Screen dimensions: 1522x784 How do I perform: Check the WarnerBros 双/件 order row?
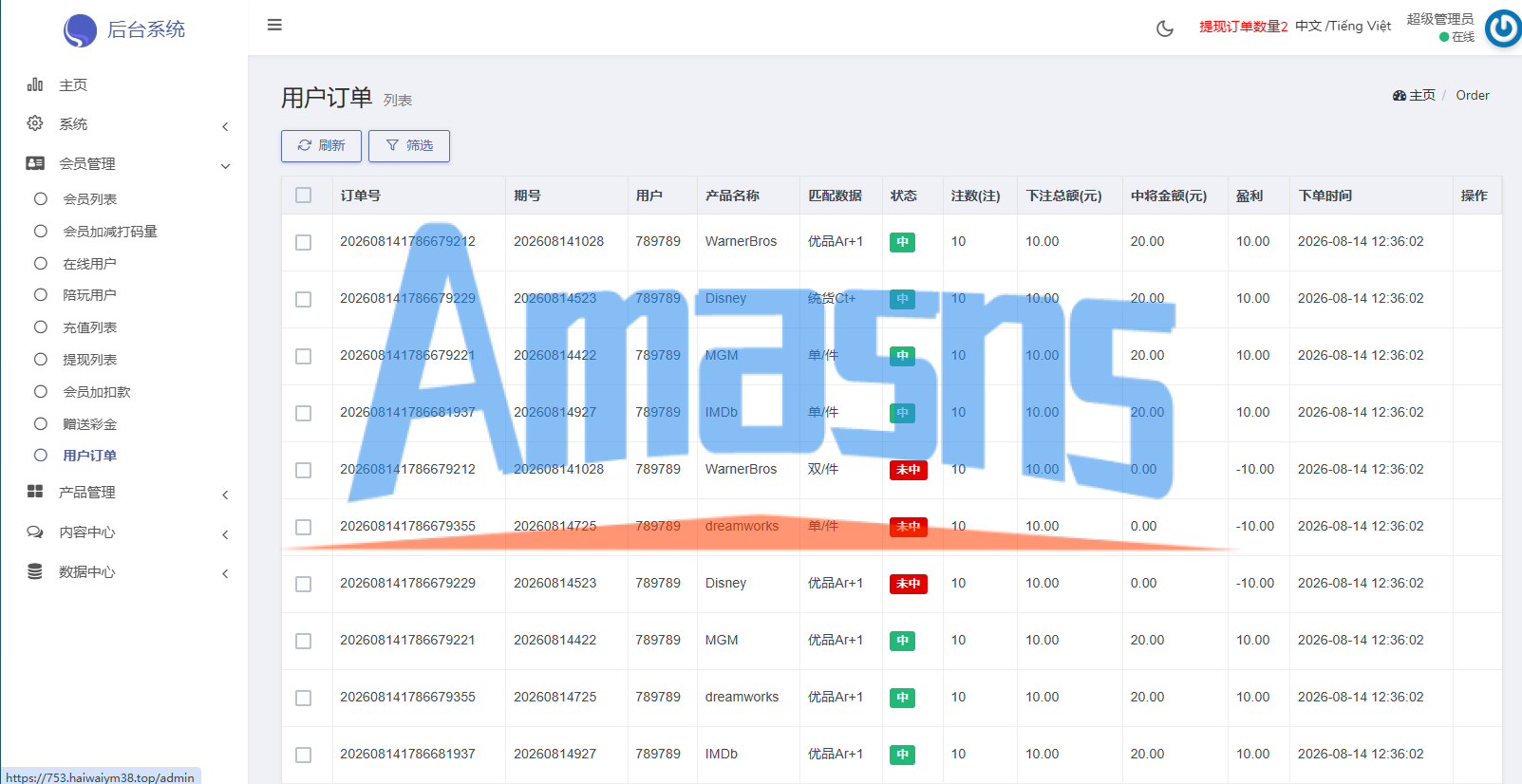304,470
